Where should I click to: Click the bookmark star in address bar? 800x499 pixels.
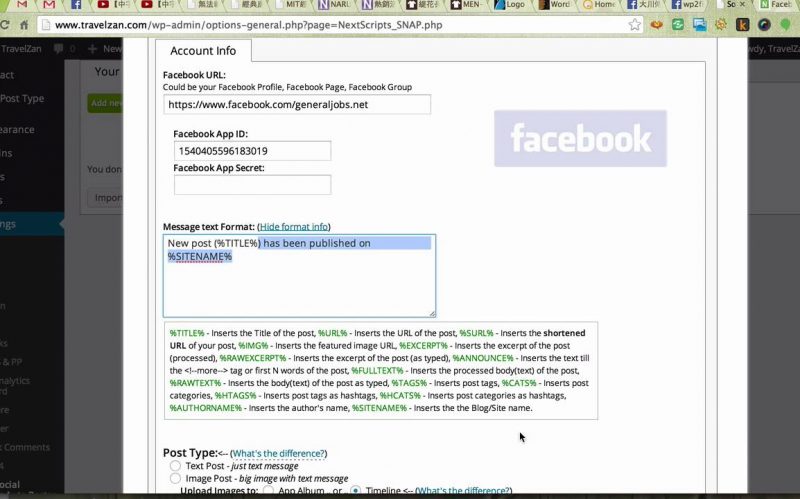point(634,24)
